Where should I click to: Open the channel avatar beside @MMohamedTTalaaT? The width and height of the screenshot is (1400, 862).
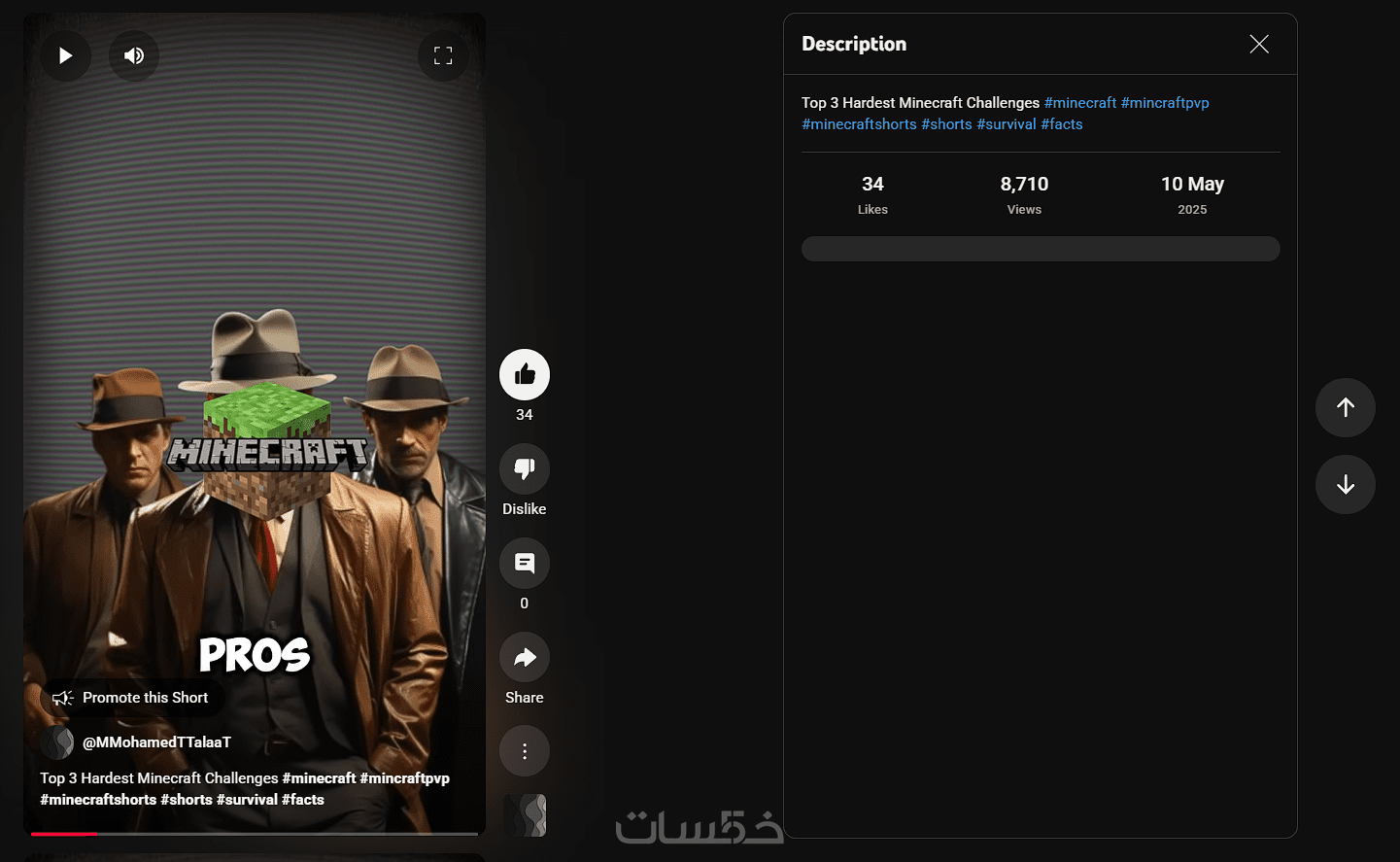57,742
